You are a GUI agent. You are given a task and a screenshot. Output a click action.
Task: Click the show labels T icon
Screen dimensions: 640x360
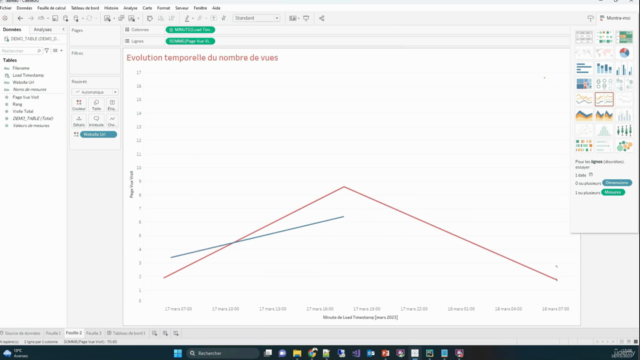click(213, 18)
